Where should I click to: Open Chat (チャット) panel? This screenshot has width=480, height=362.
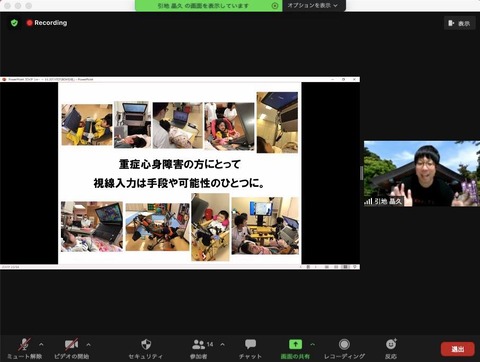click(250, 349)
